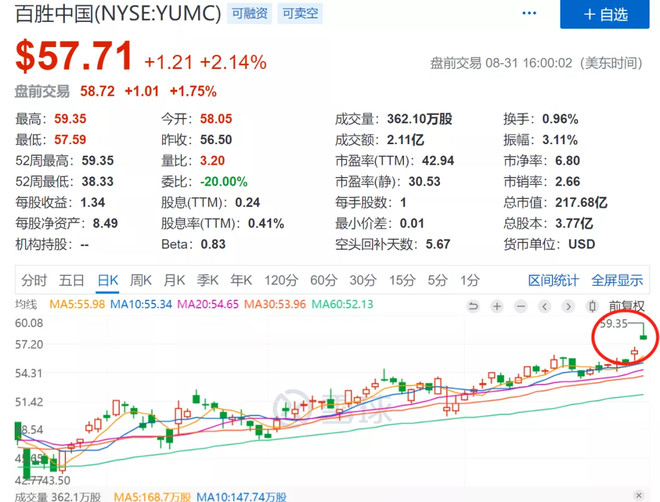Click the 成交量 value 362.10万股
Screen dimensions: 660x502
(x=420, y=119)
